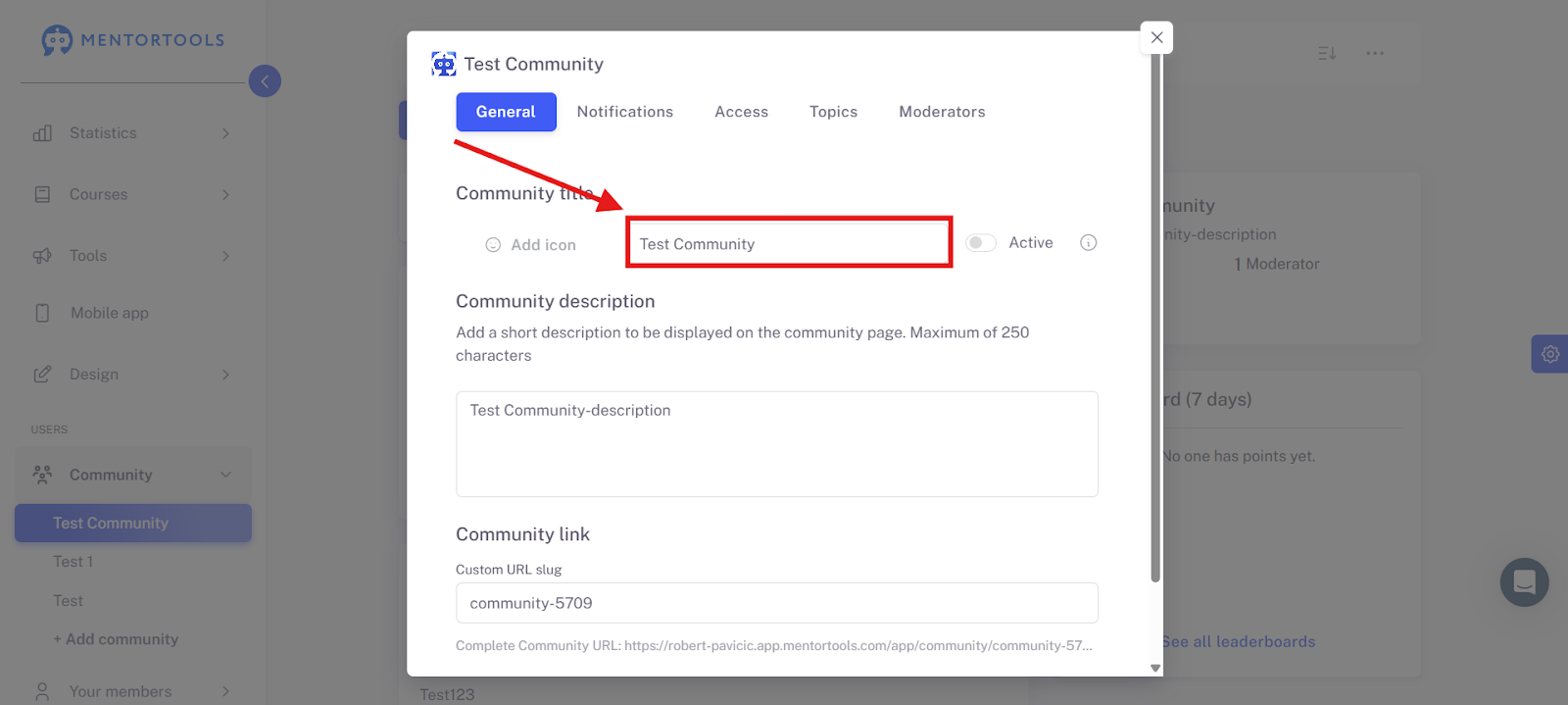The width and height of the screenshot is (1568, 705).
Task: Click the Complete Community URL text
Action: coord(774,645)
